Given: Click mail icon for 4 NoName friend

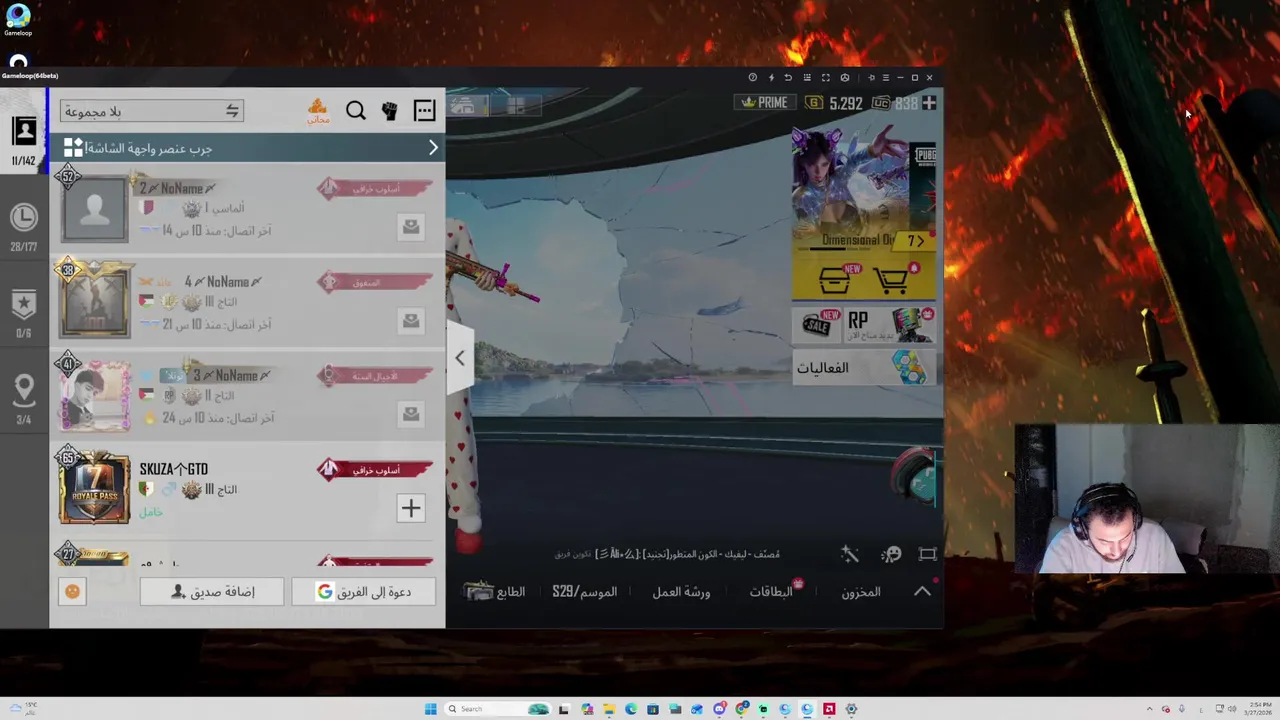Looking at the screenshot, I should (x=411, y=320).
